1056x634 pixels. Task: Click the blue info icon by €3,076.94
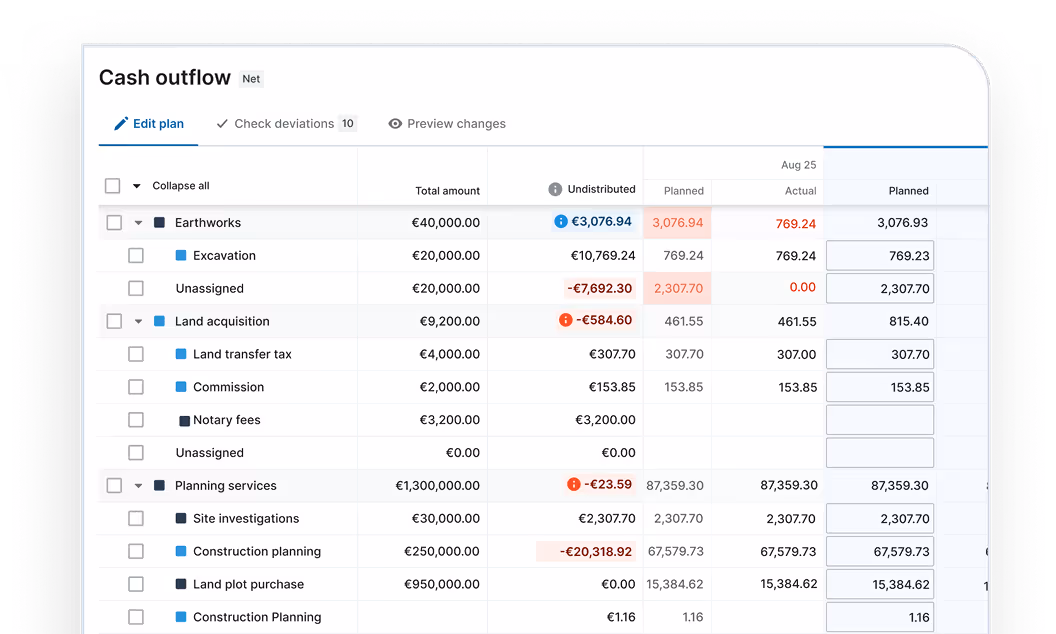coord(561,221)
